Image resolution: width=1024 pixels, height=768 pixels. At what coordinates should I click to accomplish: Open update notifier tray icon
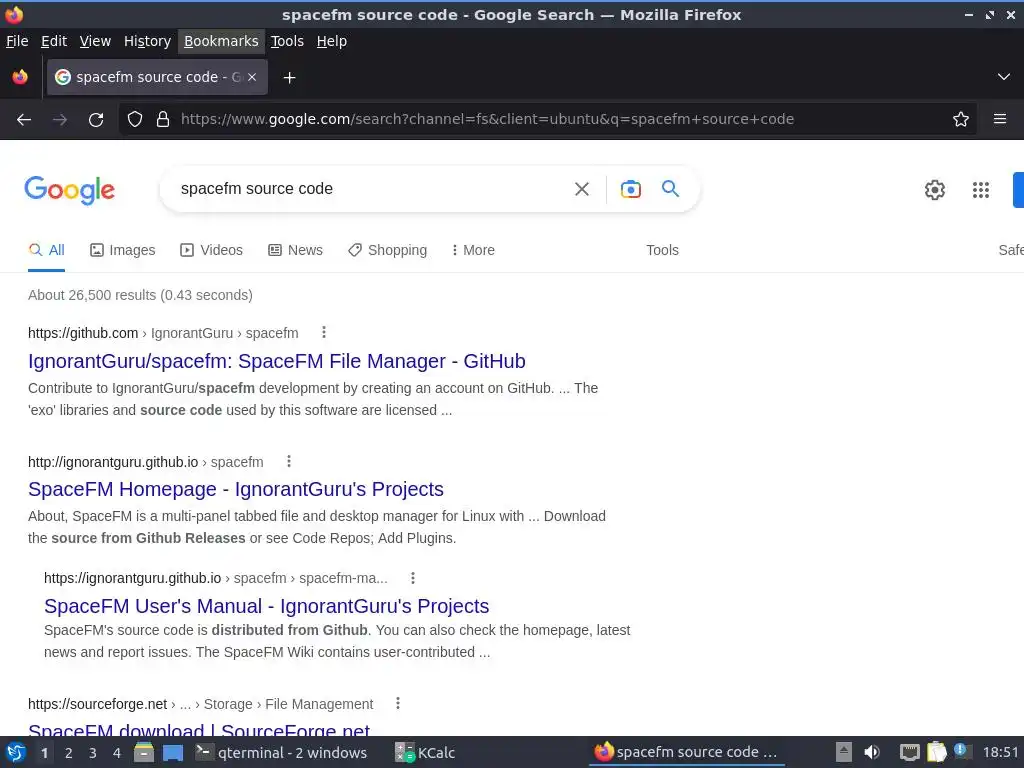point(961,751)
